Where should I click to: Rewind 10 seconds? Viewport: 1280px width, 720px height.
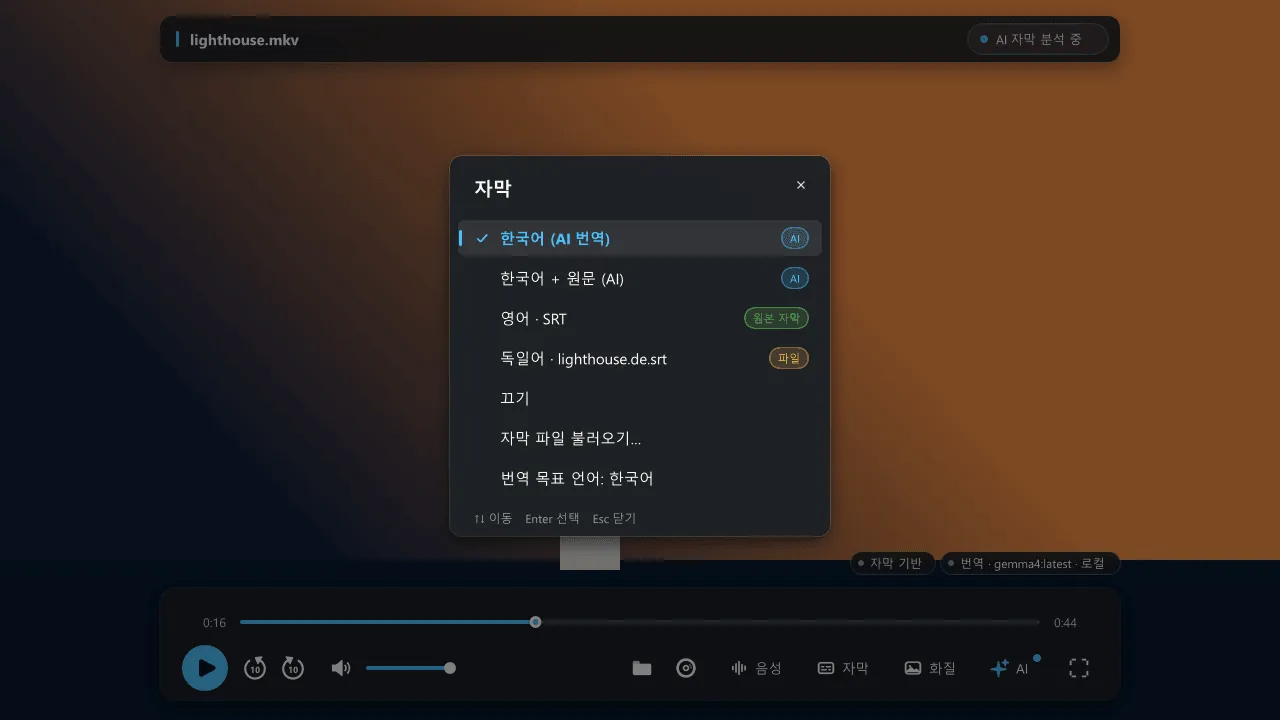pos(255,668)
